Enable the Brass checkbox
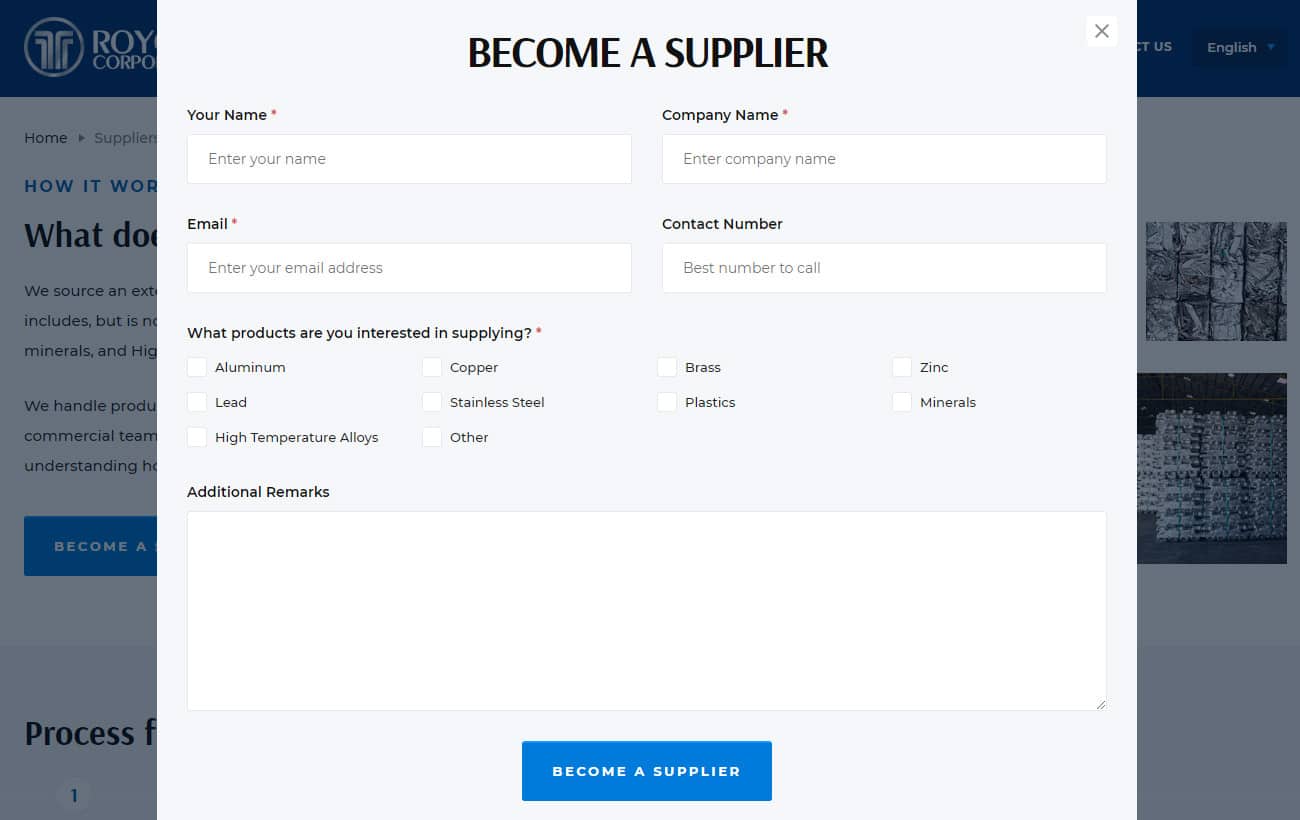This screenshot has width=1300, height=820. [x=667, y=367]
